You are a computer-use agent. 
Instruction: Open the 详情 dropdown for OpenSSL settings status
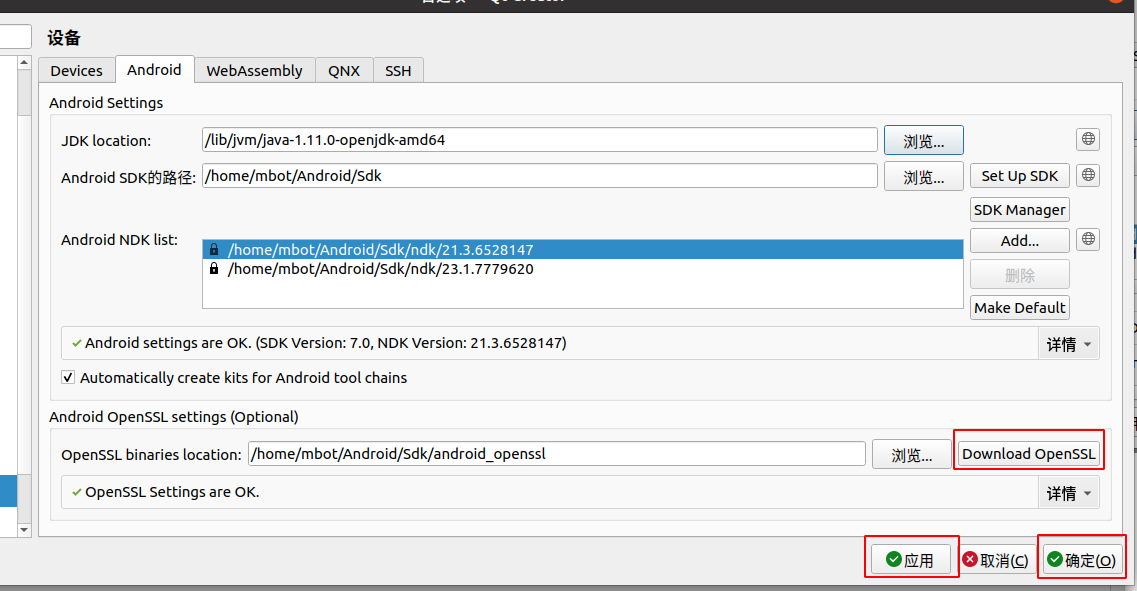coord(1068,492)
